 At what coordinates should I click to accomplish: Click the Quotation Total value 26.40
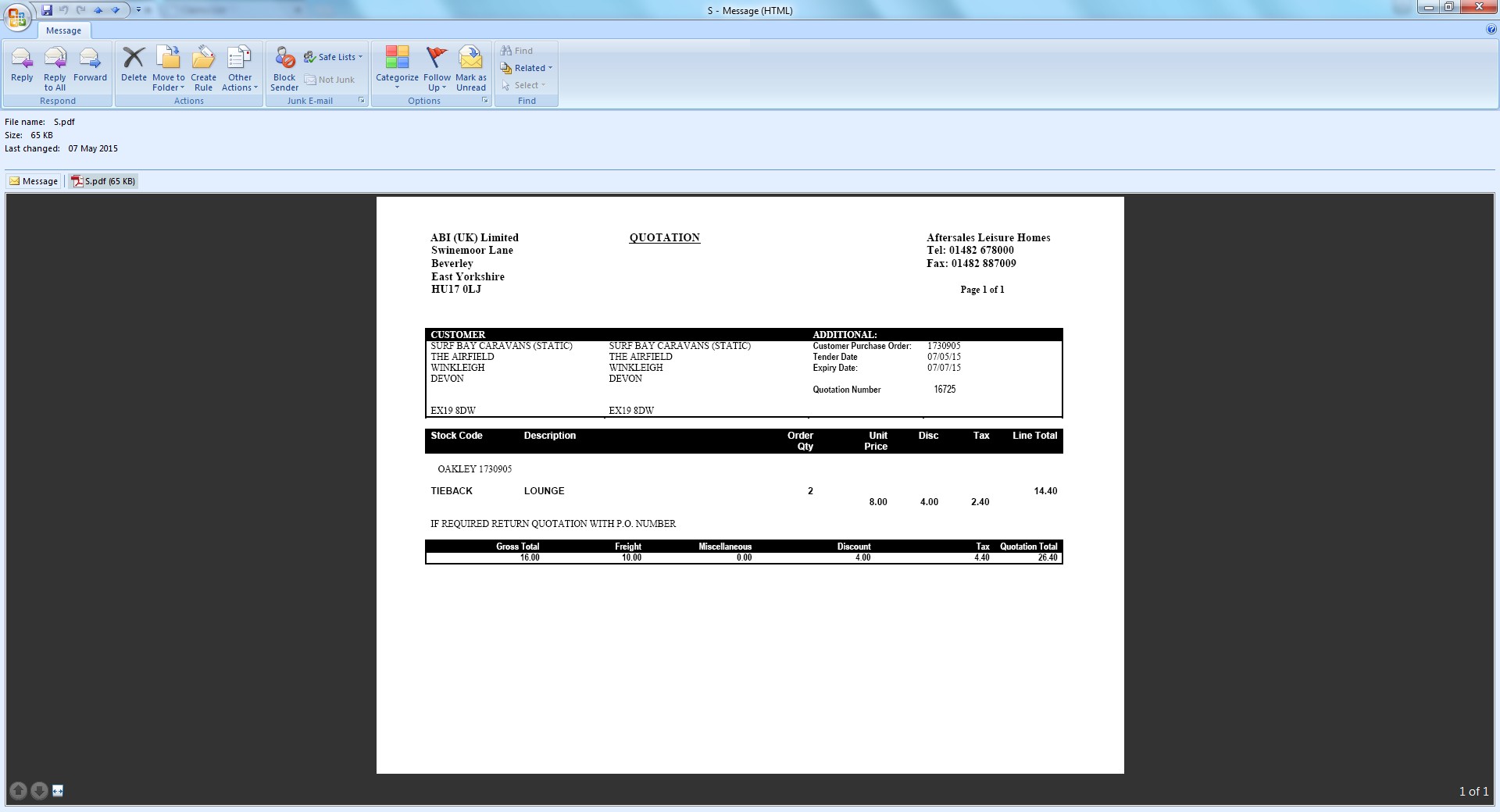point(1048,557)
